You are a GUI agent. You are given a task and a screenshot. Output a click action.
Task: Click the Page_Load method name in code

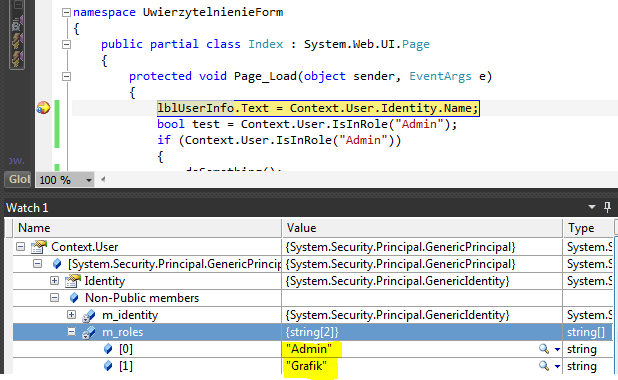pos(265,76)
